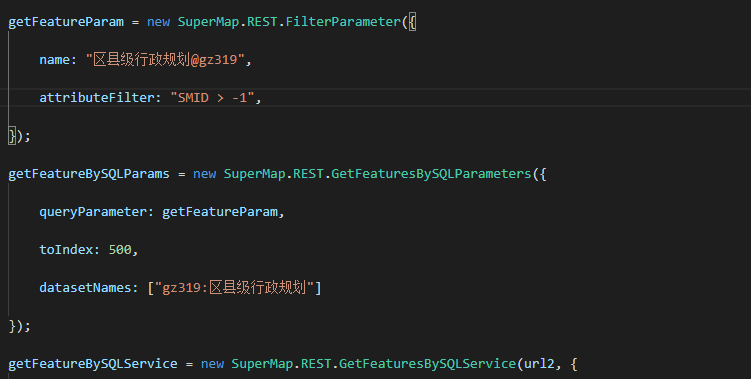The width and height of the screenshot is (751, 379).
Task: Select the GetFeaturesBySQLService class name
Action: click(x=428, y=364)
